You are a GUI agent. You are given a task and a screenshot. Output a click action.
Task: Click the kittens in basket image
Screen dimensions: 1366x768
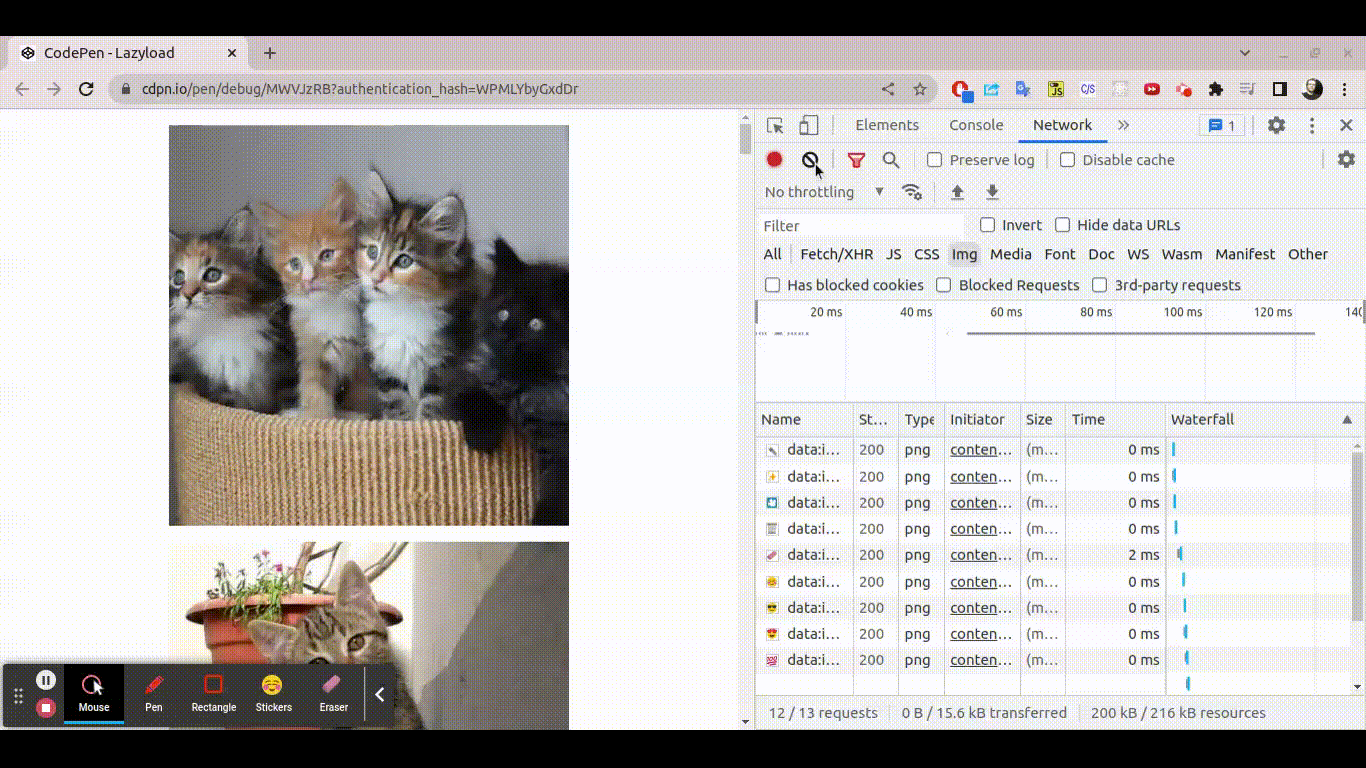pos(369,325)
